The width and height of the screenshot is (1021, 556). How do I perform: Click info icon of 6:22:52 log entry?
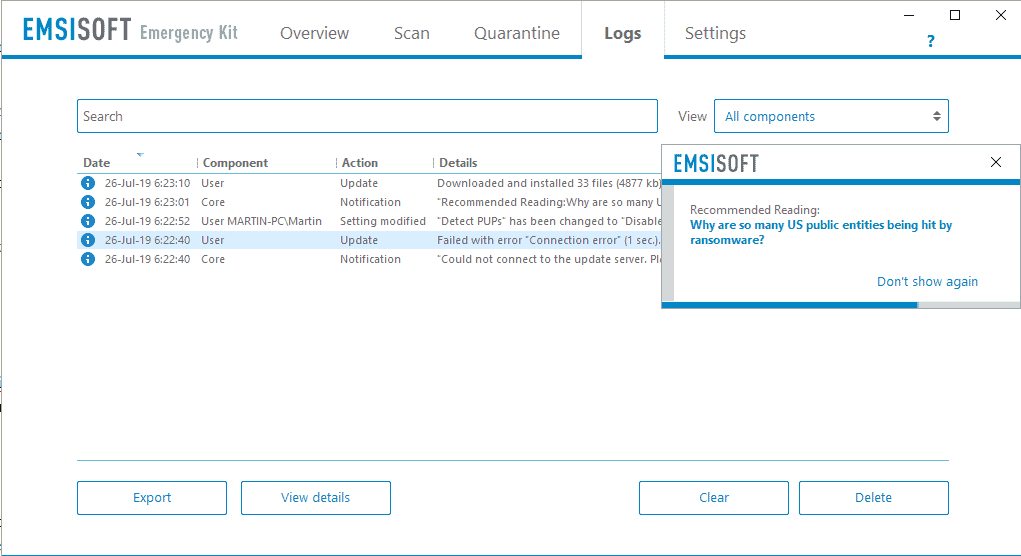coord(88,221)
